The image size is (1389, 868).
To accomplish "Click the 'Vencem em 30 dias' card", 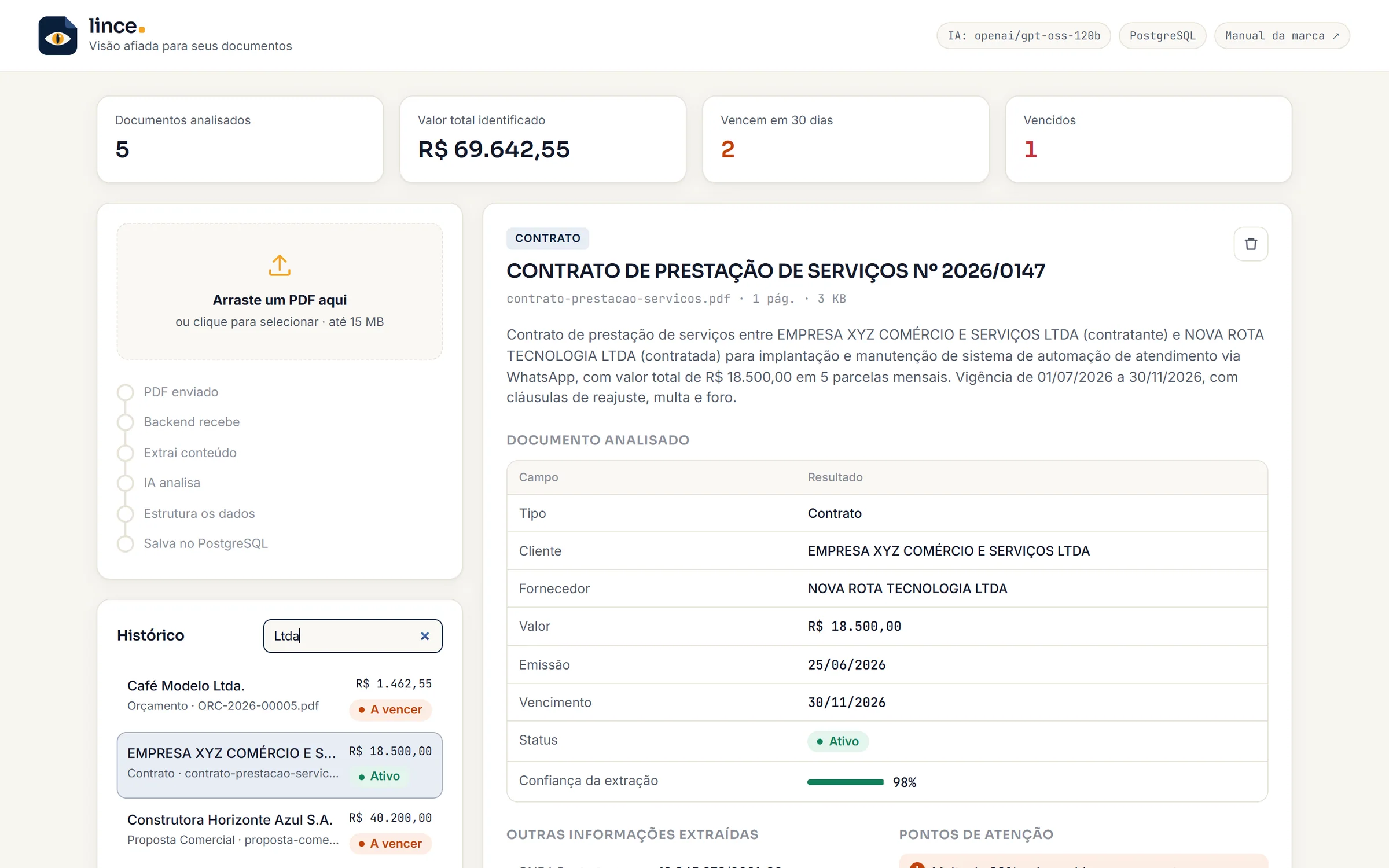I will tap(846, 139).
